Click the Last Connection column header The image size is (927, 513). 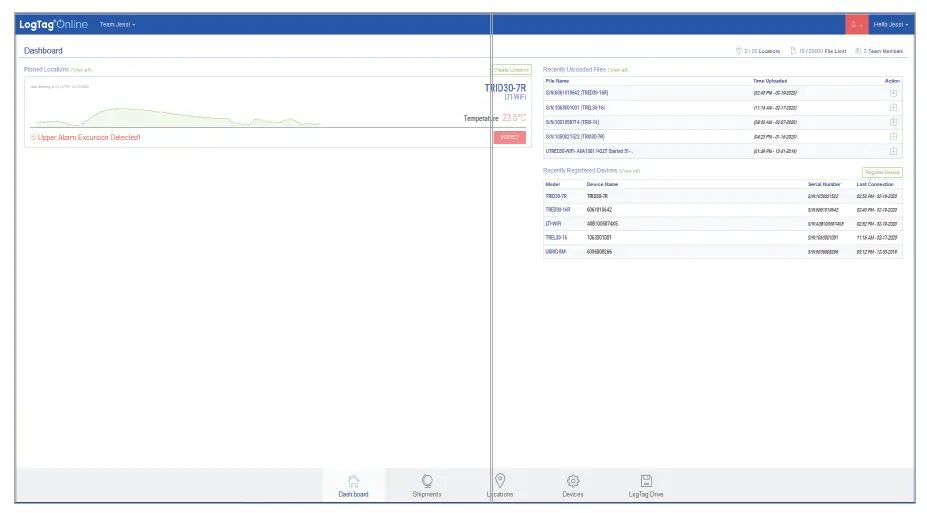coord(875,184)
